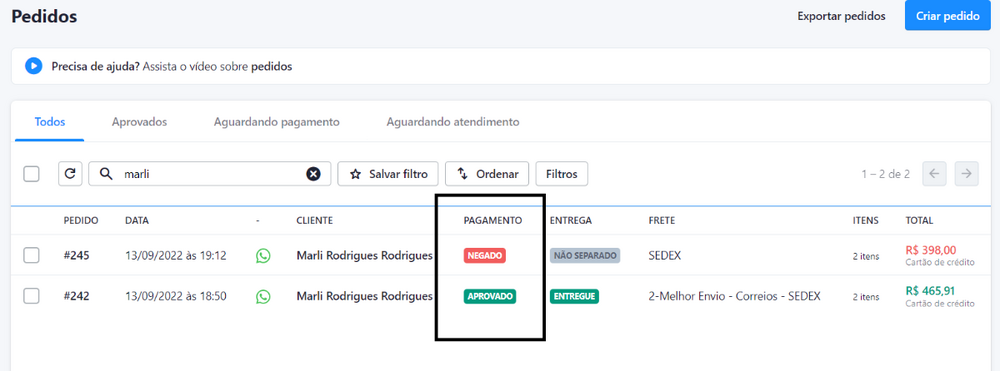This screenshot has width=1000, height=371.
Task: Open the Aguardando pagamento tab
Action: [276, 122]
